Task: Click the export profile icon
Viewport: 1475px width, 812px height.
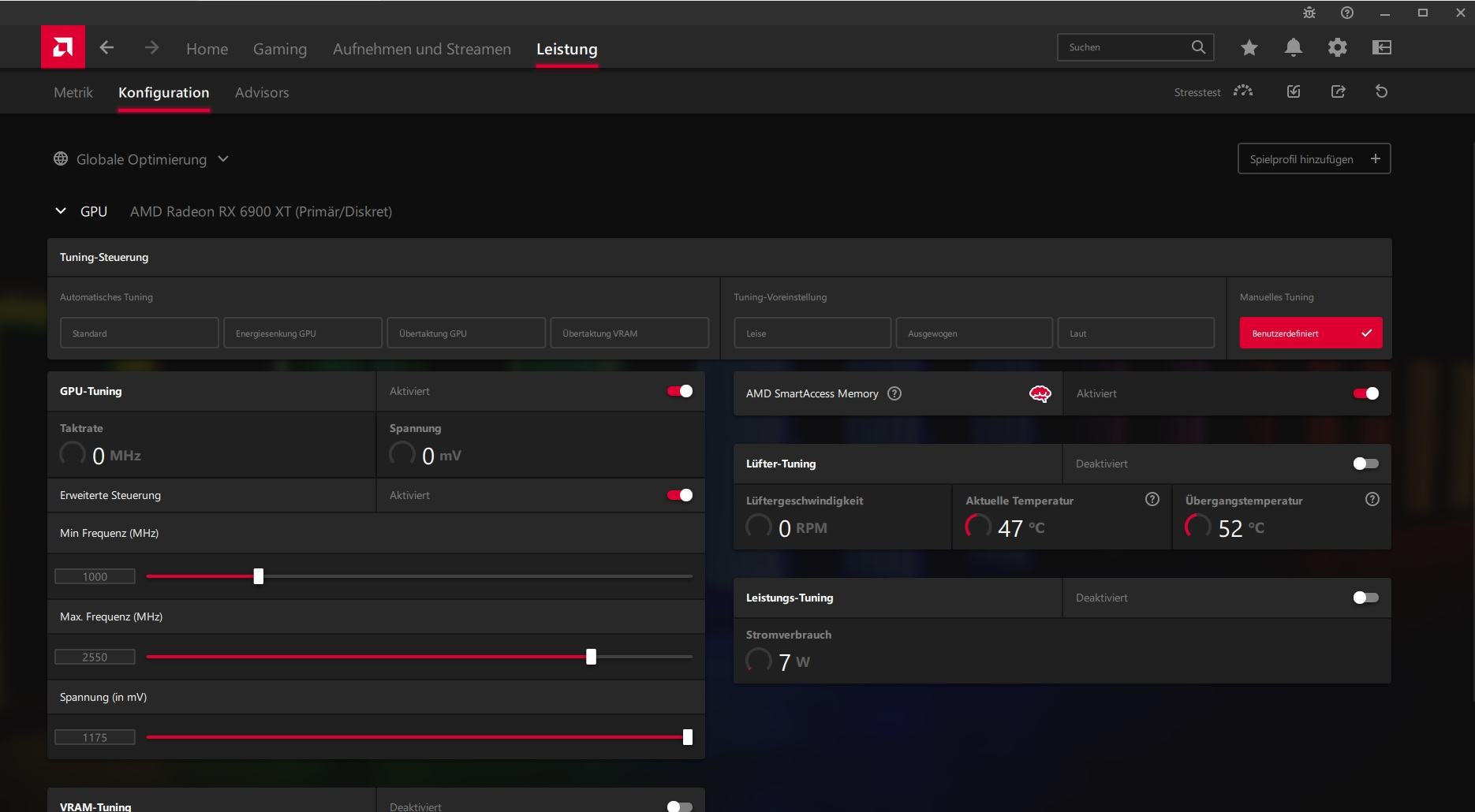Action: (1339, 91)
